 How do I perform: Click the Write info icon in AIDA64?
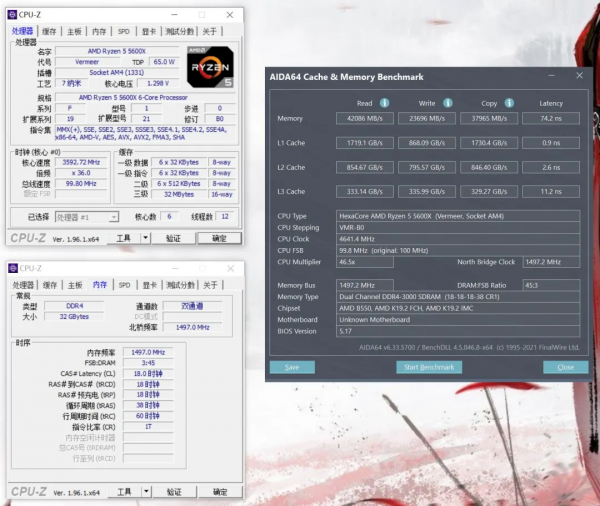click(448, 102)
